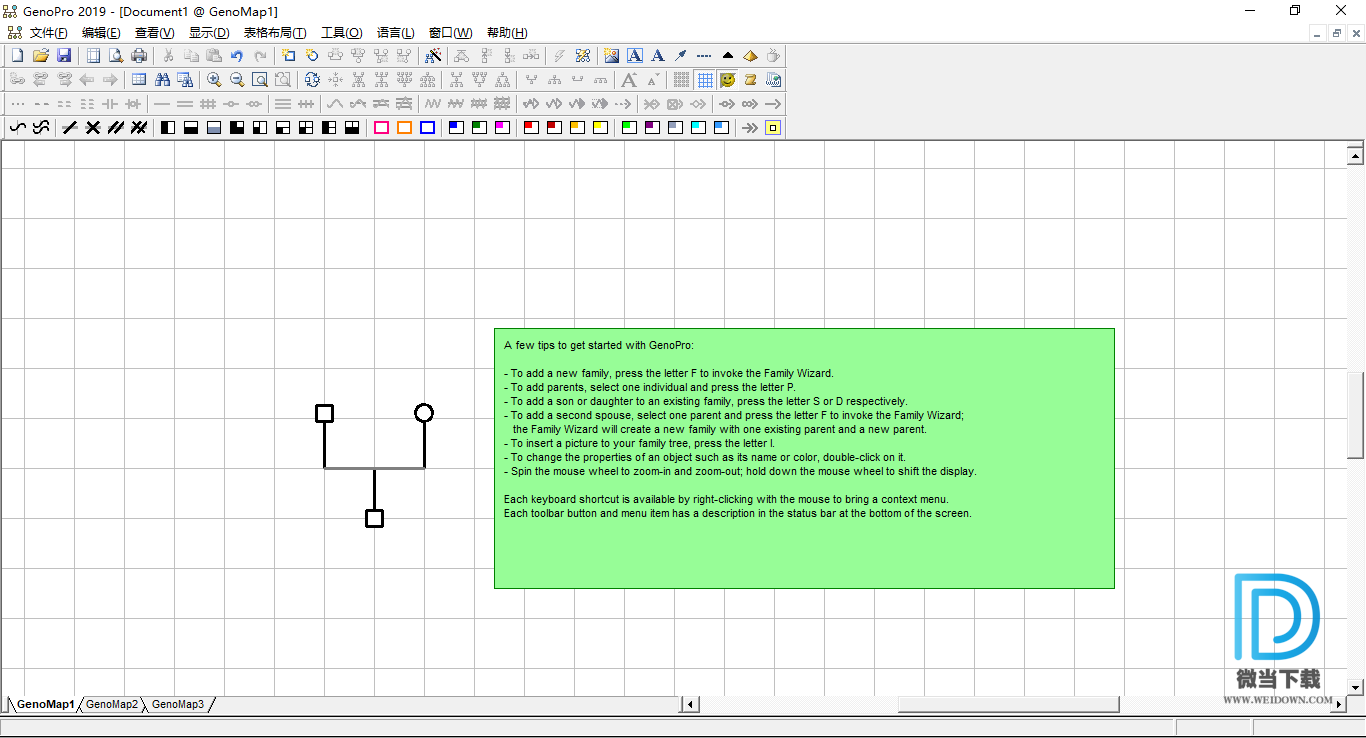Viewport: 1366px width, 738px height.
Task: Select the green getting-started tips text box
Action: [804, 458]
